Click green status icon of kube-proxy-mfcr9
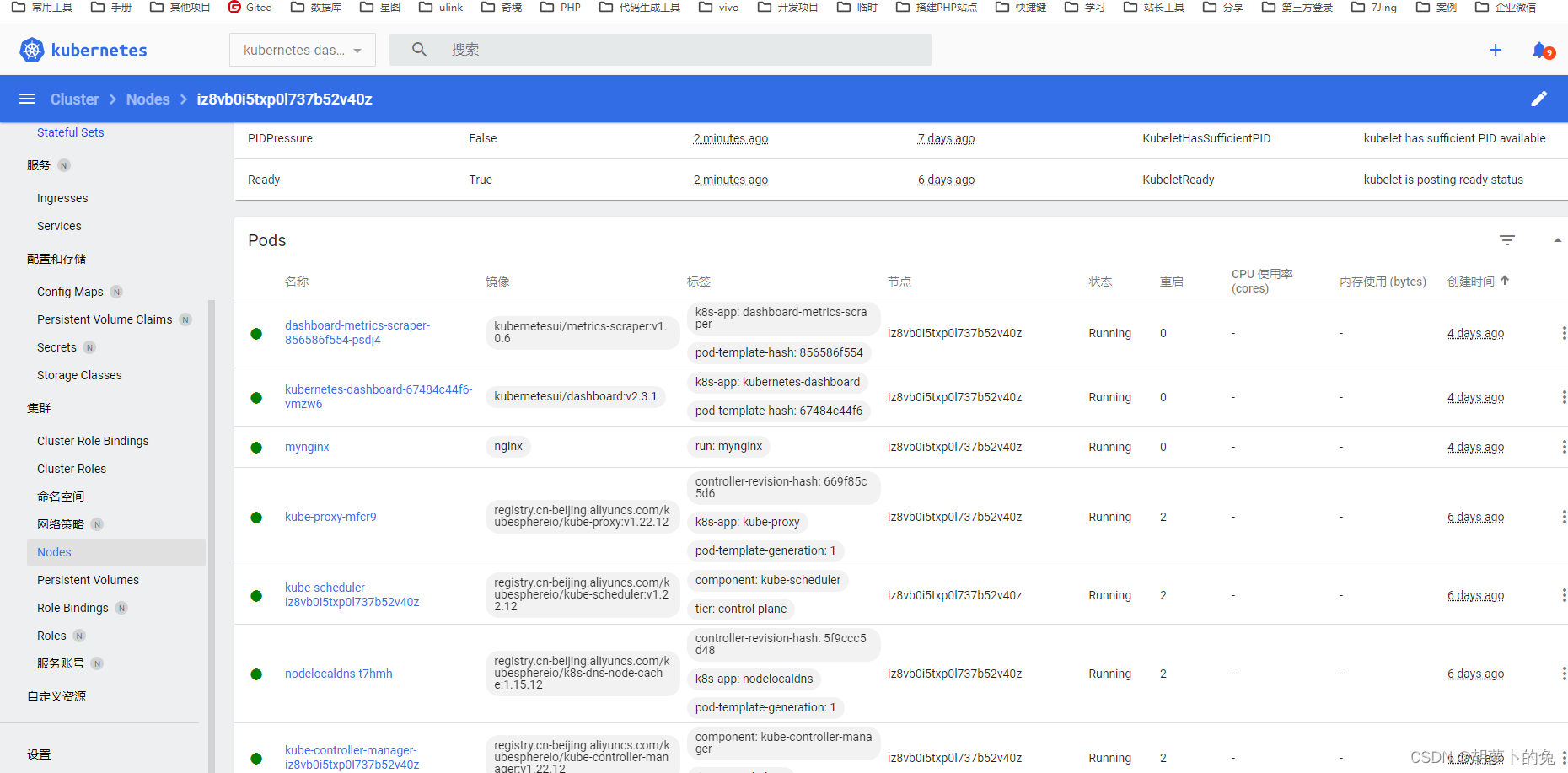1568x773 pixels. click(x=256, y=518)
